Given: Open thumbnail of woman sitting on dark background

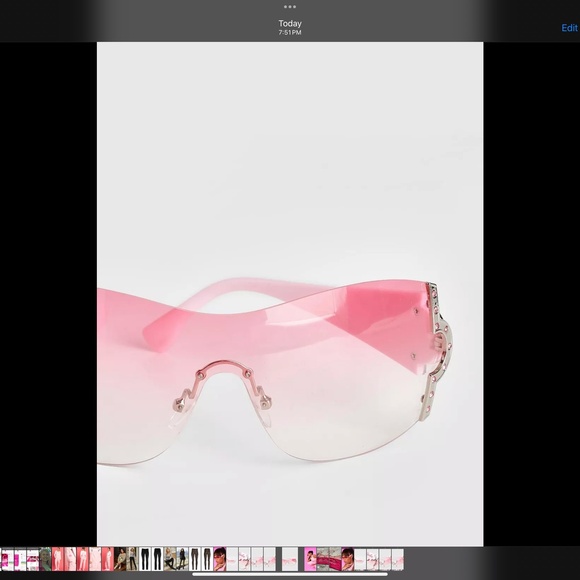Looking at the screenshot, I should tap(120, 559).
